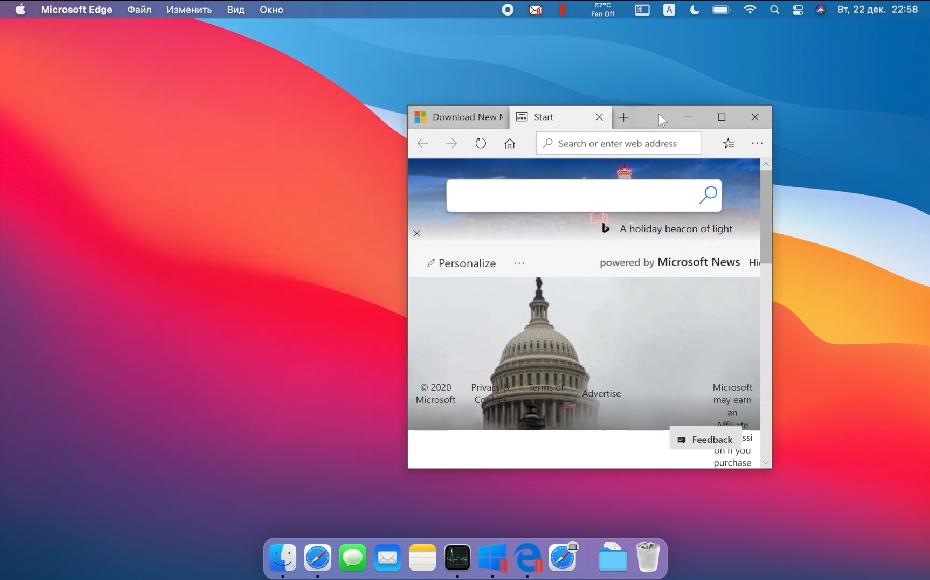Open a new tab with plus icon
Viewport: 930px width, 580px height.
tap(624, 118)
